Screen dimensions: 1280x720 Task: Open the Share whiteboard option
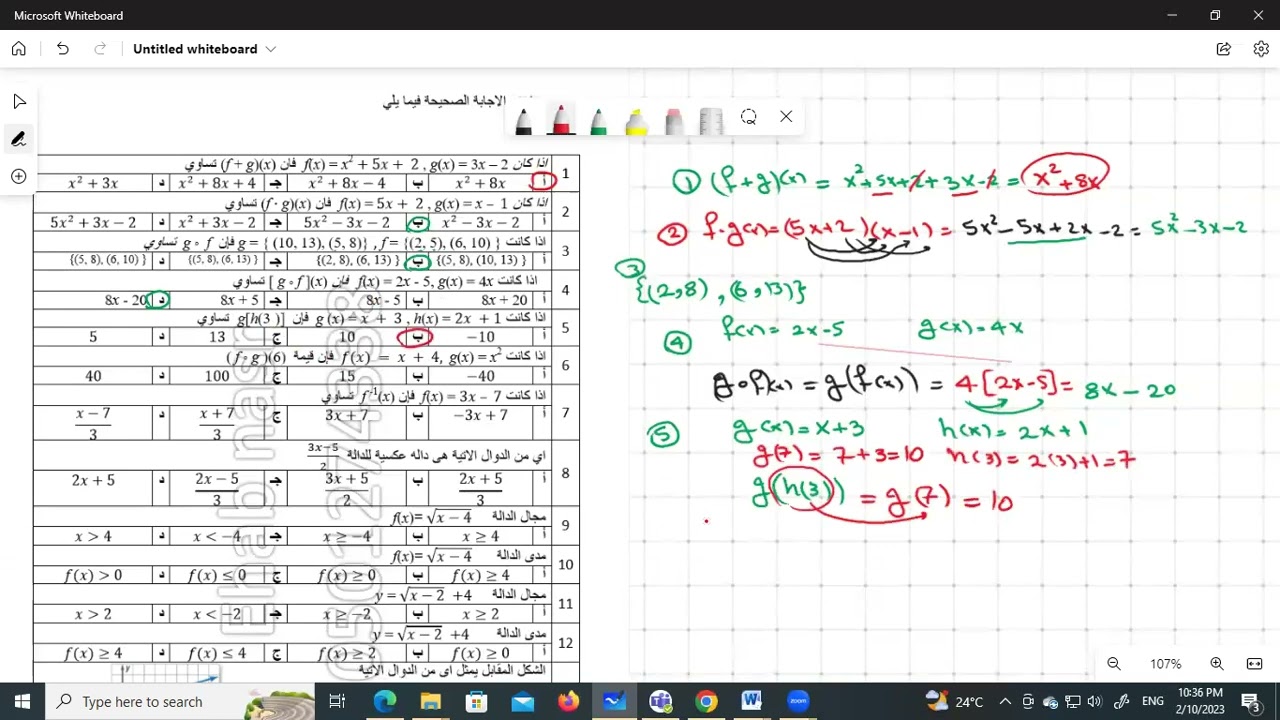(1224, 49)
